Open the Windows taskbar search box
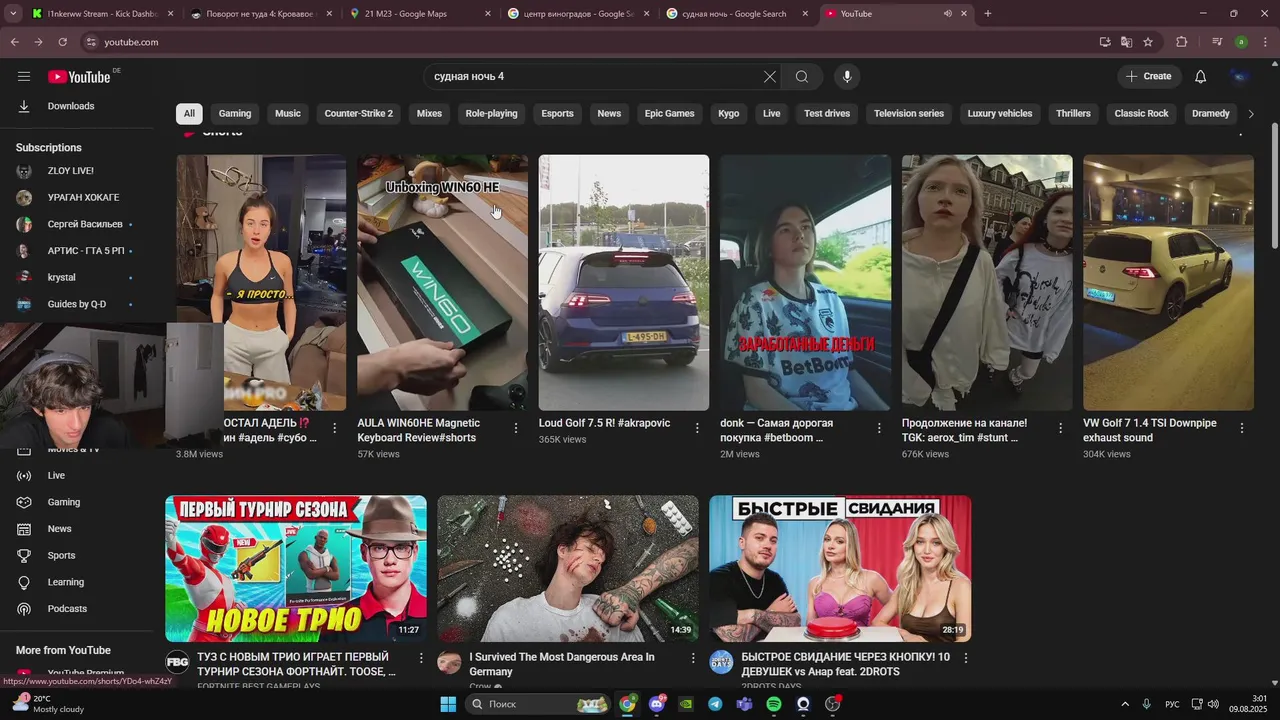 point(540,705)
